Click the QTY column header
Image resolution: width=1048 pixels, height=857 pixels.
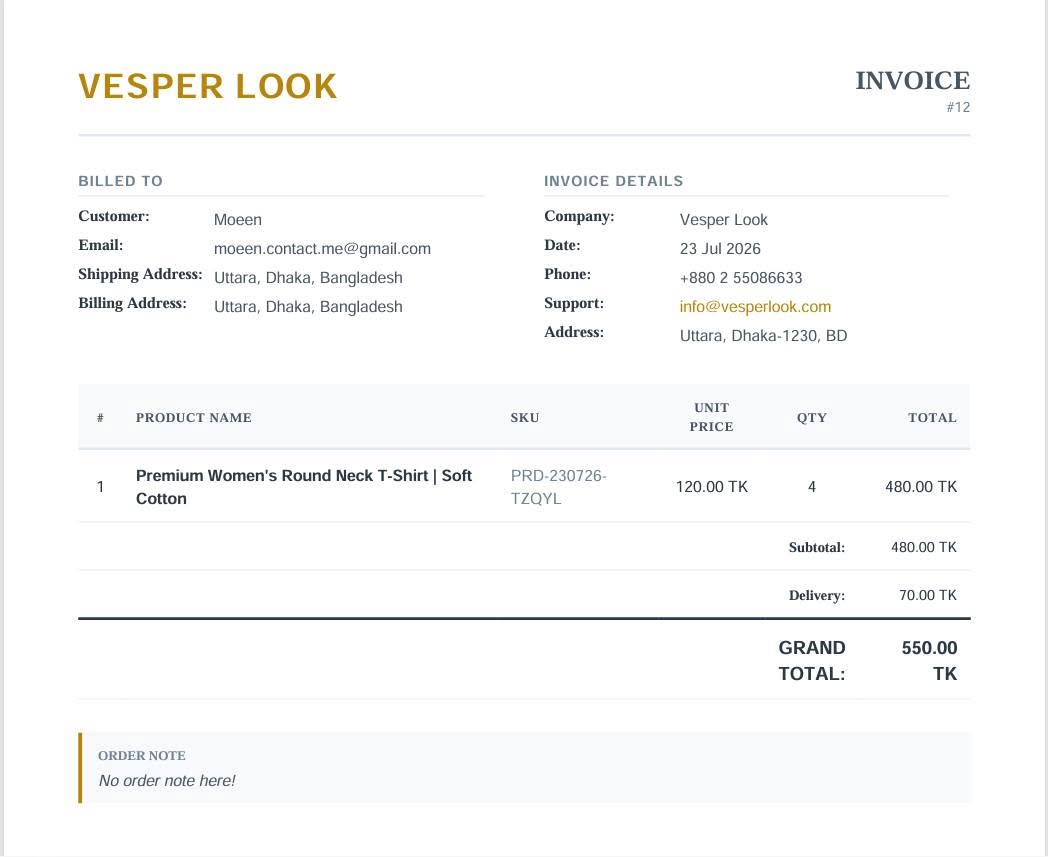[811, 418]
